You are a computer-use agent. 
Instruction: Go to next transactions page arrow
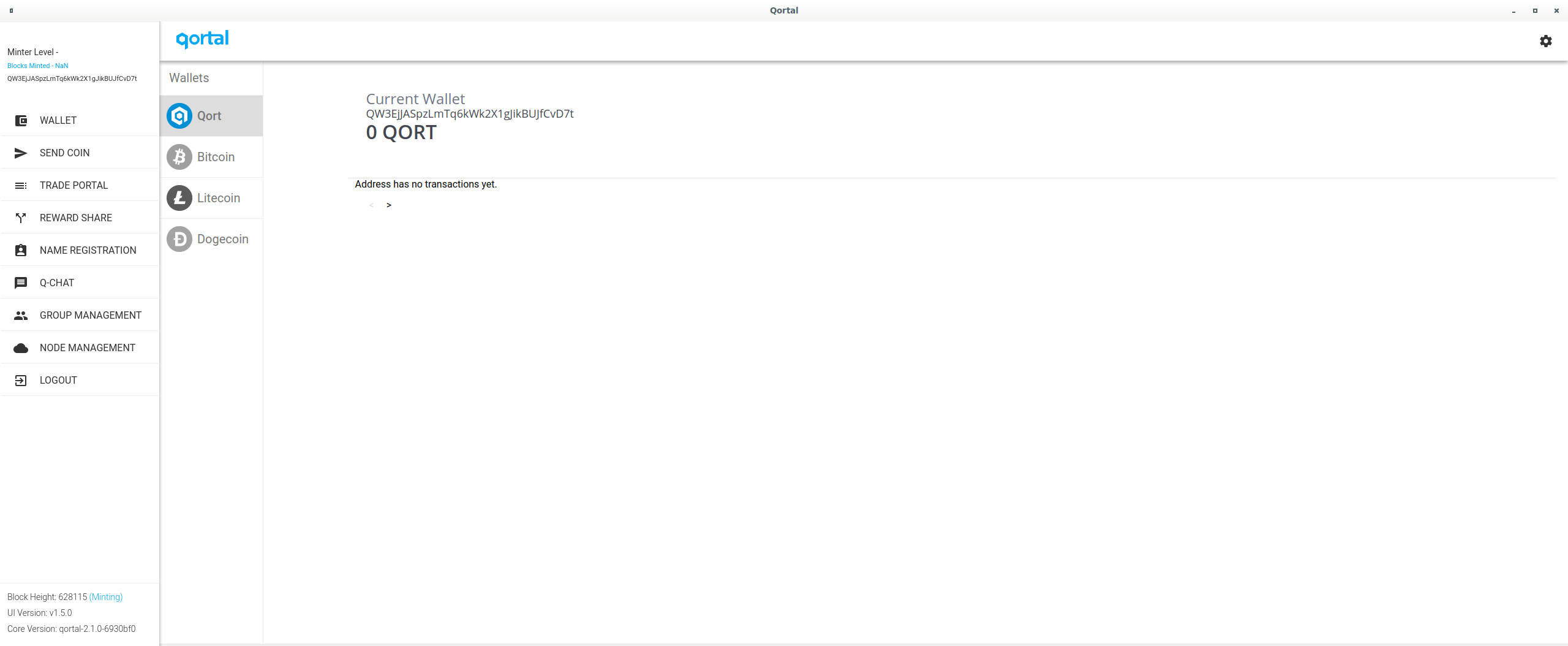click(389, 205)
